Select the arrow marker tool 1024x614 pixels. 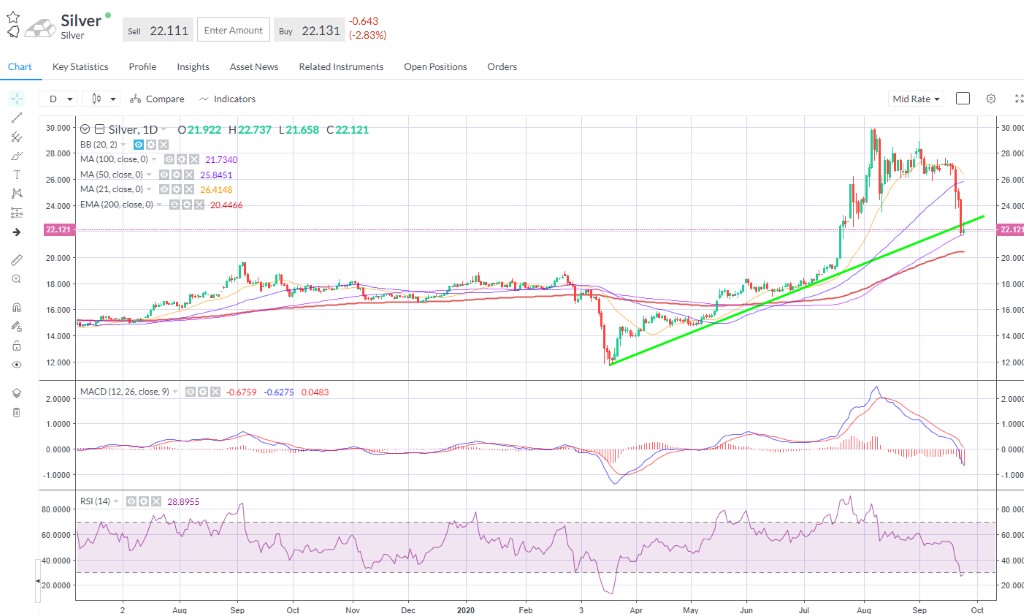tap(16, 232)
